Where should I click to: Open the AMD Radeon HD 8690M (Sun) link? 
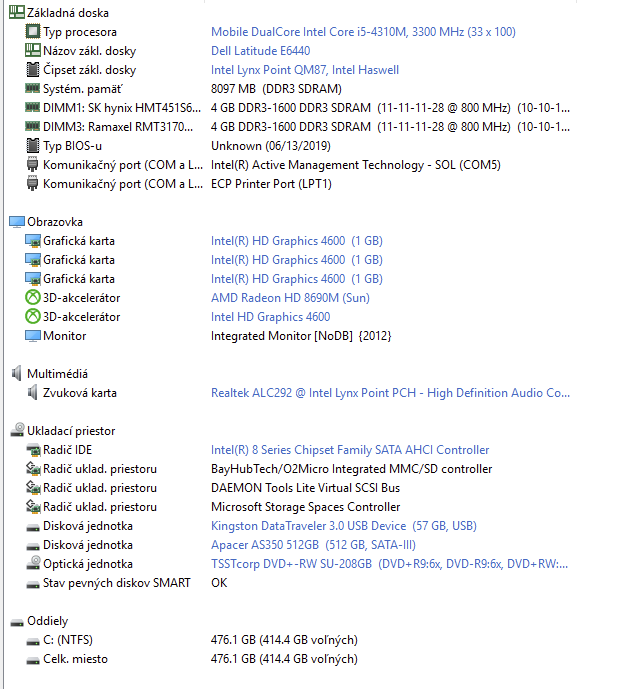click(290, 298)
